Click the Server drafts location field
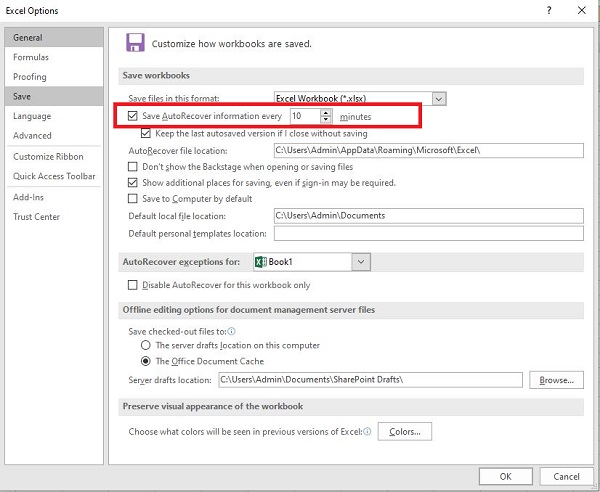Screen dimensions: 600x492 coord(370,380)
